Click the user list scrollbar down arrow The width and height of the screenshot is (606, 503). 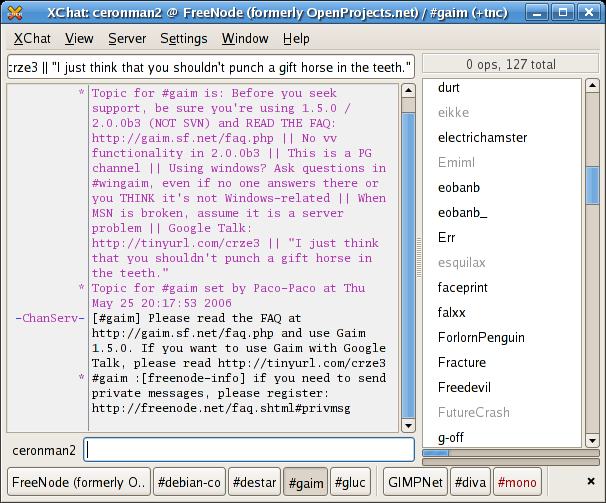click(x=592, y=440)
